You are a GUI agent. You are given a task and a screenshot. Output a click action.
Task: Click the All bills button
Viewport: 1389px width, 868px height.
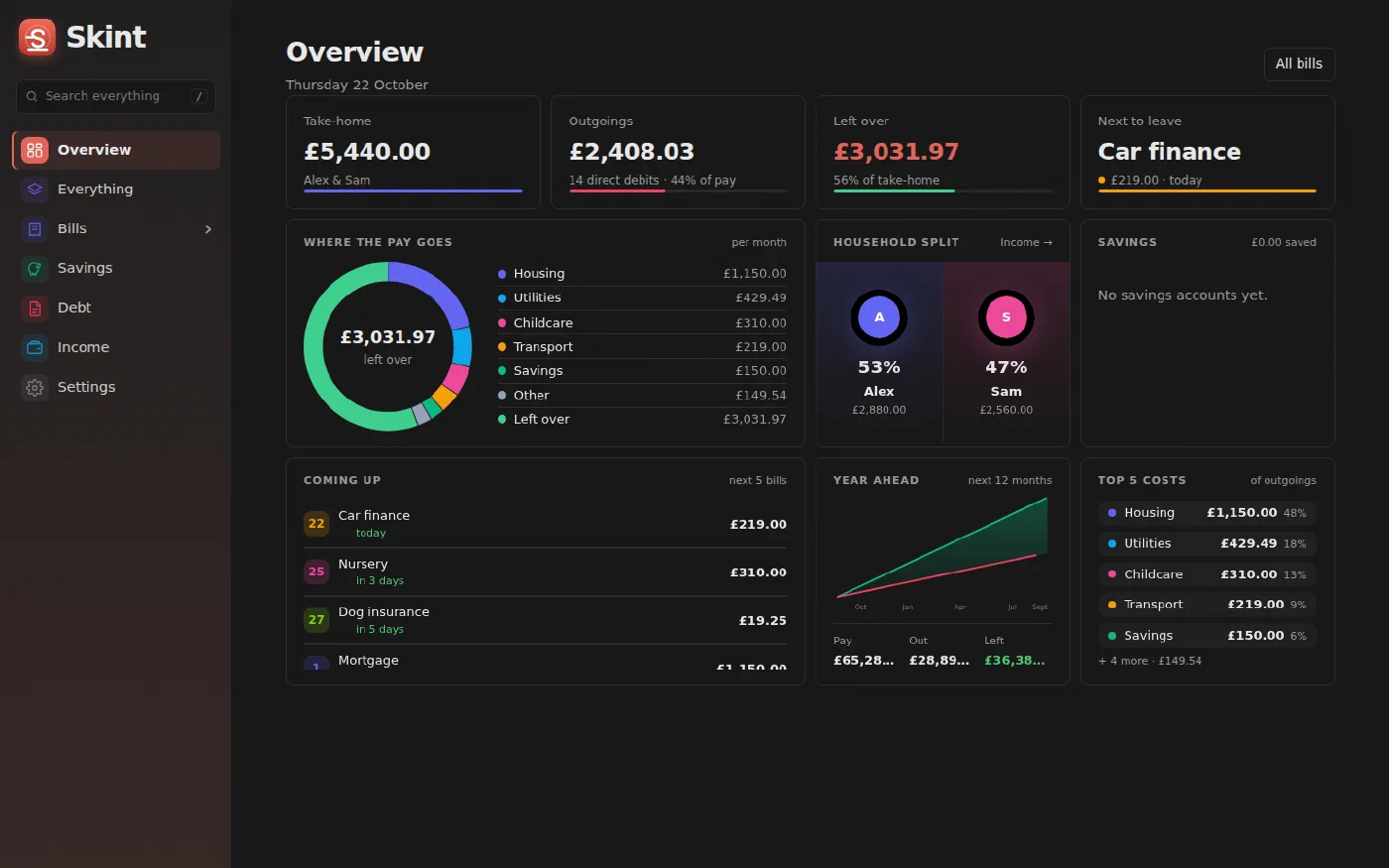(1299, 64)
